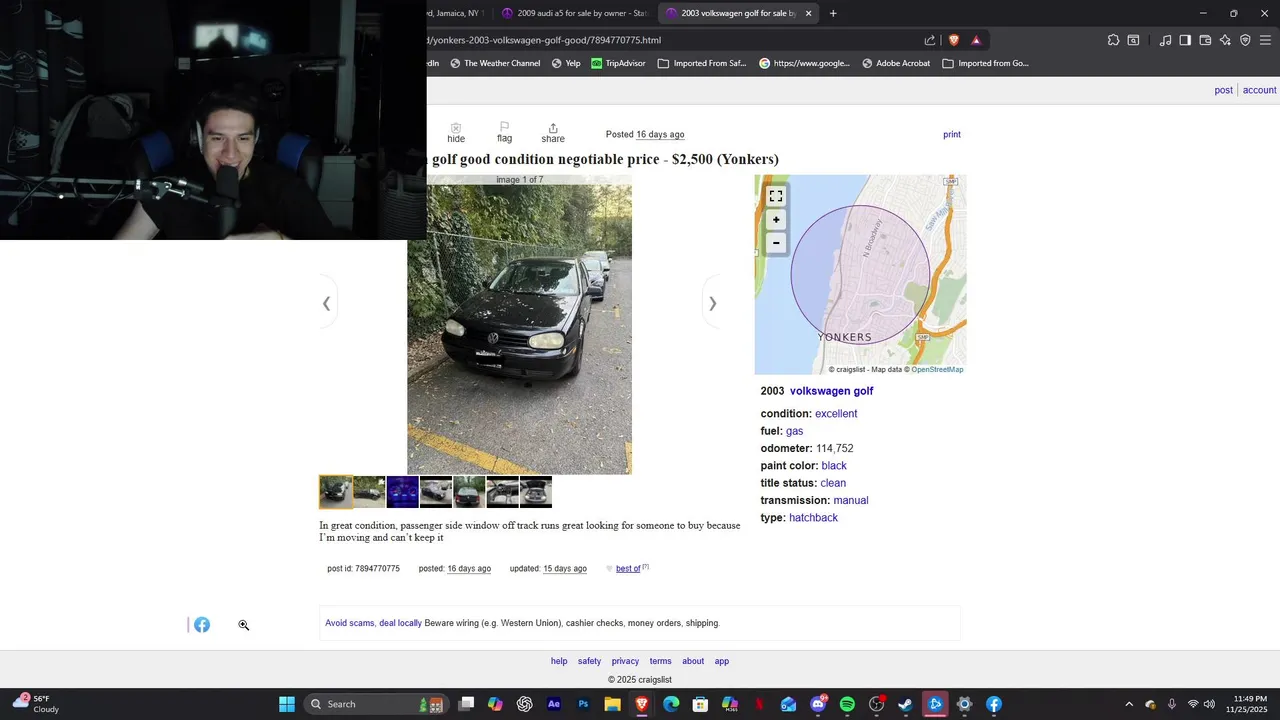Click the best of link
The width and height of the screenshot is (1280, 720).
[x=628, y=569]
